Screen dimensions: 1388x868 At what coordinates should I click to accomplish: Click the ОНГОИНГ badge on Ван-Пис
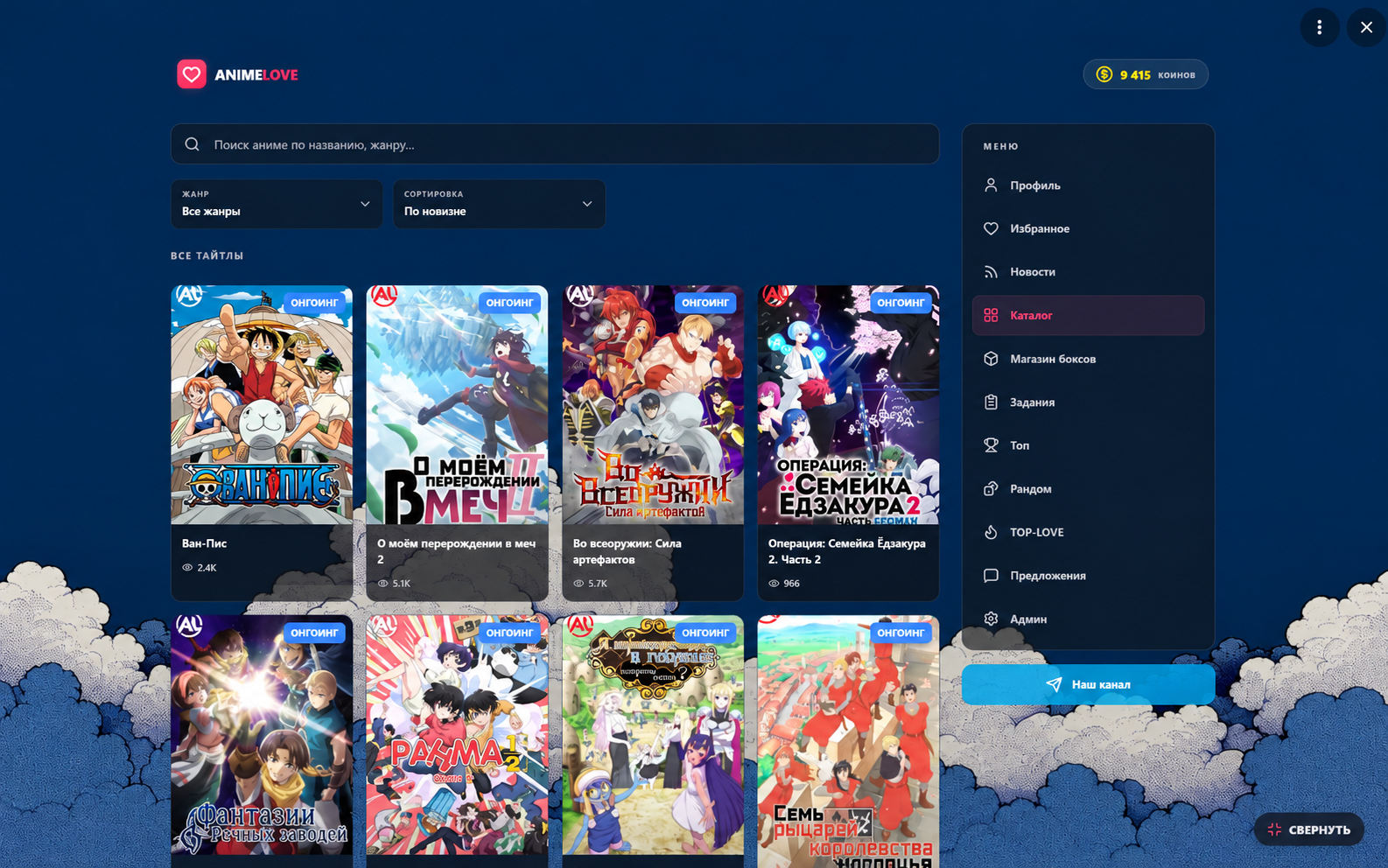[314, 303]
